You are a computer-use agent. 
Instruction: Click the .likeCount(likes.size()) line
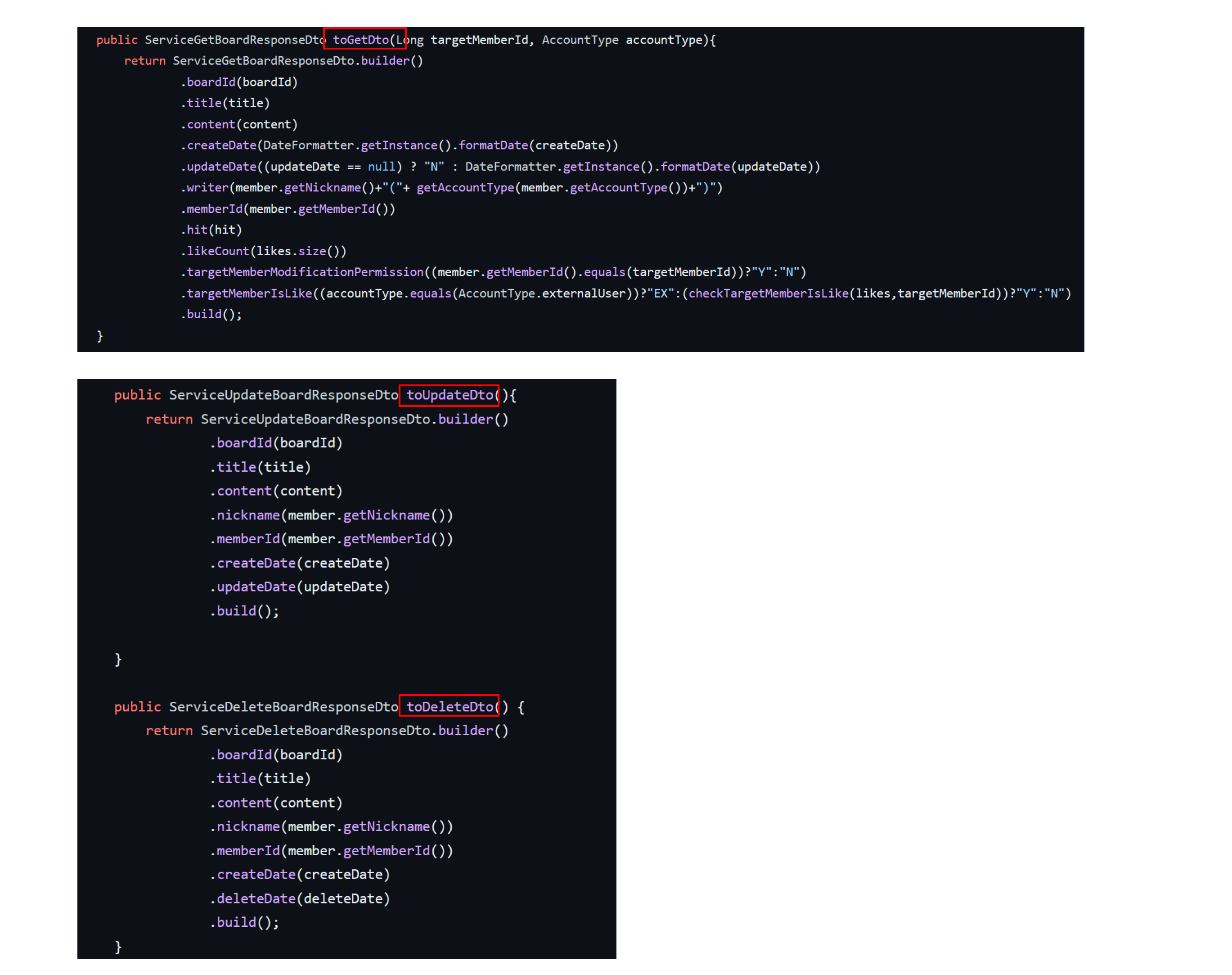[x=264, y=251]
